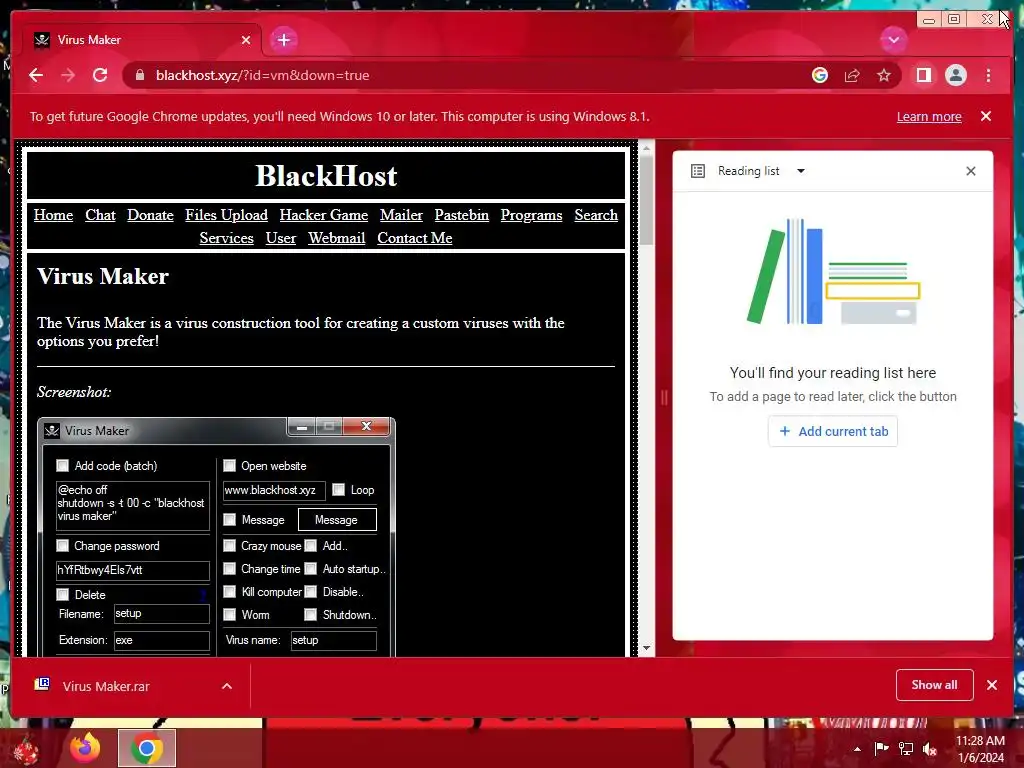The image size is (1024, 768).
Task: Click the forward navigation arrow
Action: point(68,75)
